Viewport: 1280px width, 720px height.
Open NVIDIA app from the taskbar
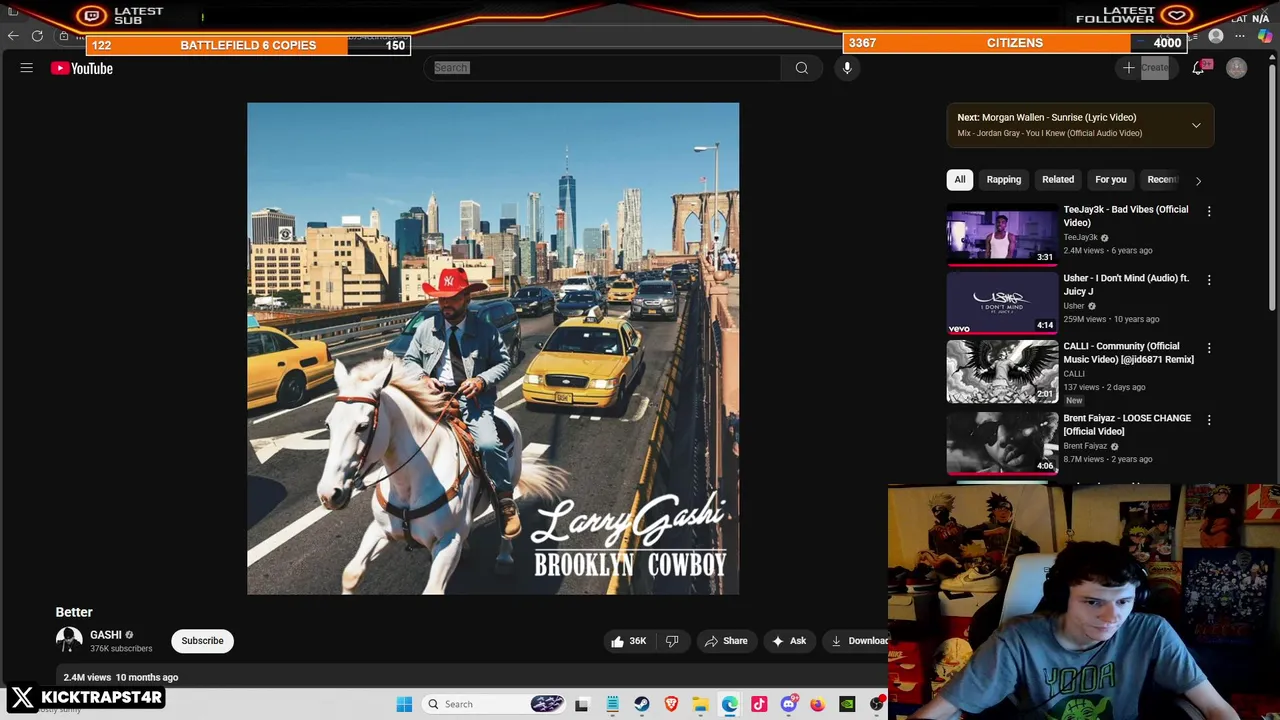point(847,704)
